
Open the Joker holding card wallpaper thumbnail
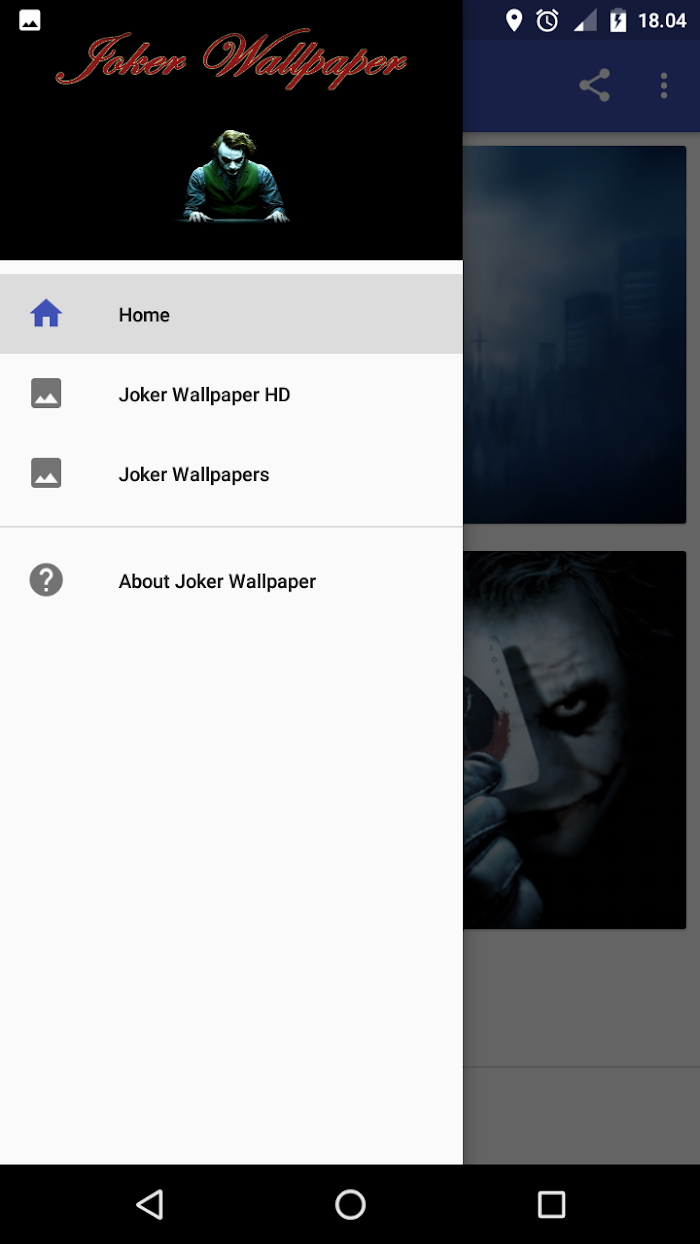point(574,740)
